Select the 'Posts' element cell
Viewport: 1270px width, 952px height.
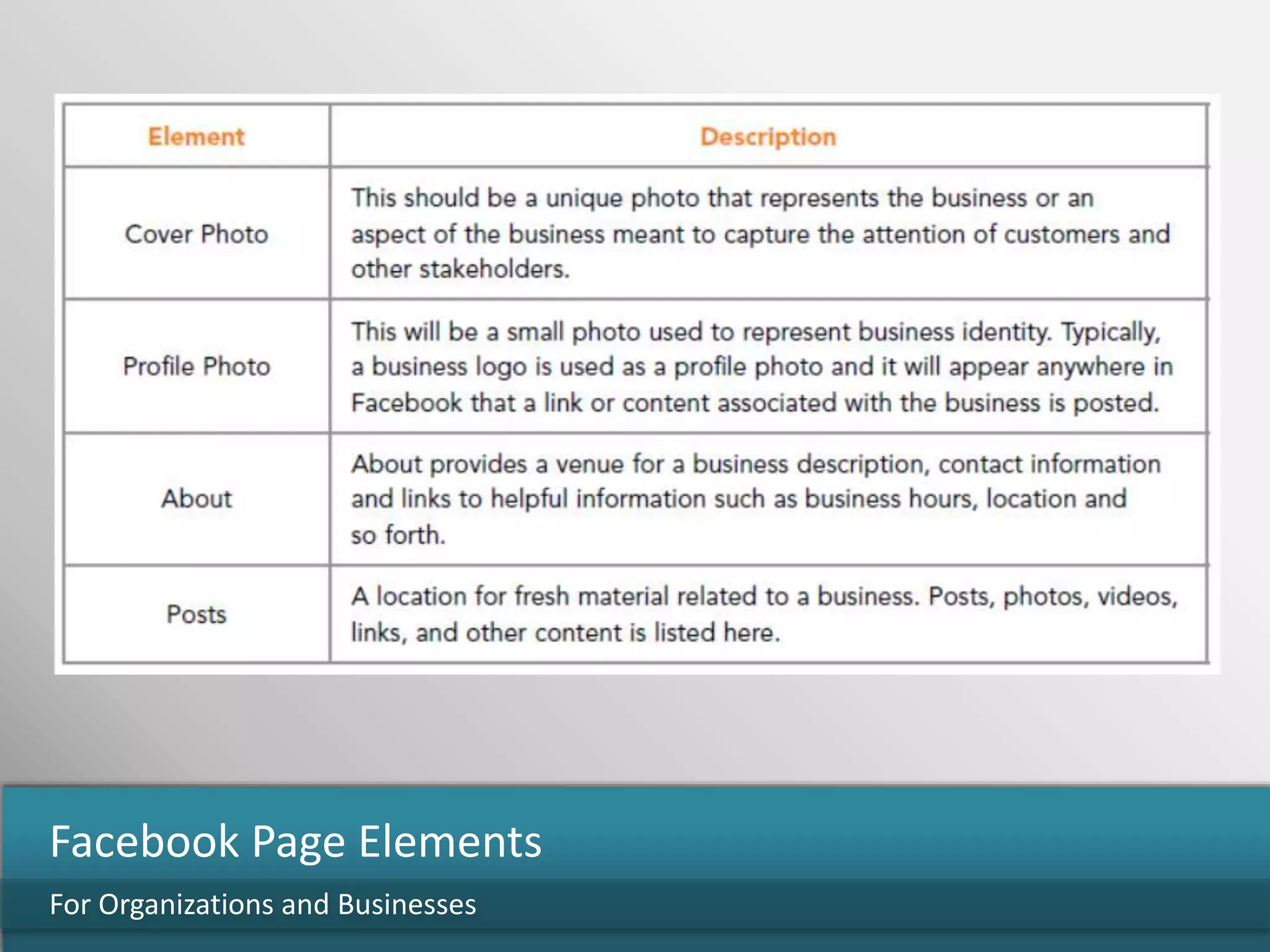(x=197, y=614)
